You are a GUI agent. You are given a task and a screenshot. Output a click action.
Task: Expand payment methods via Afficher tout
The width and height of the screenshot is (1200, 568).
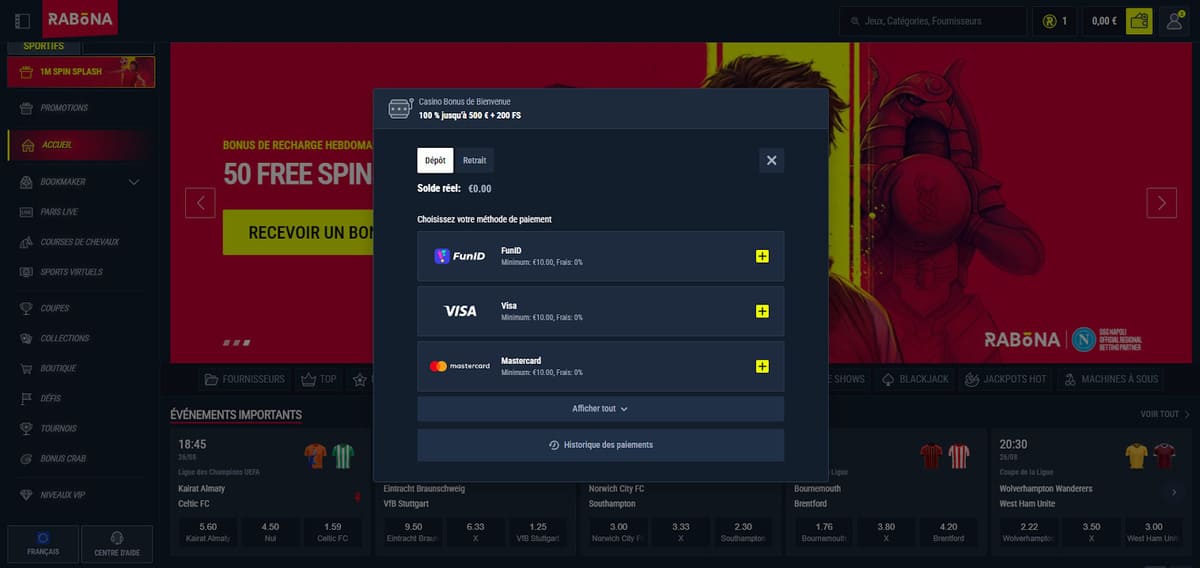pos(600,408)
